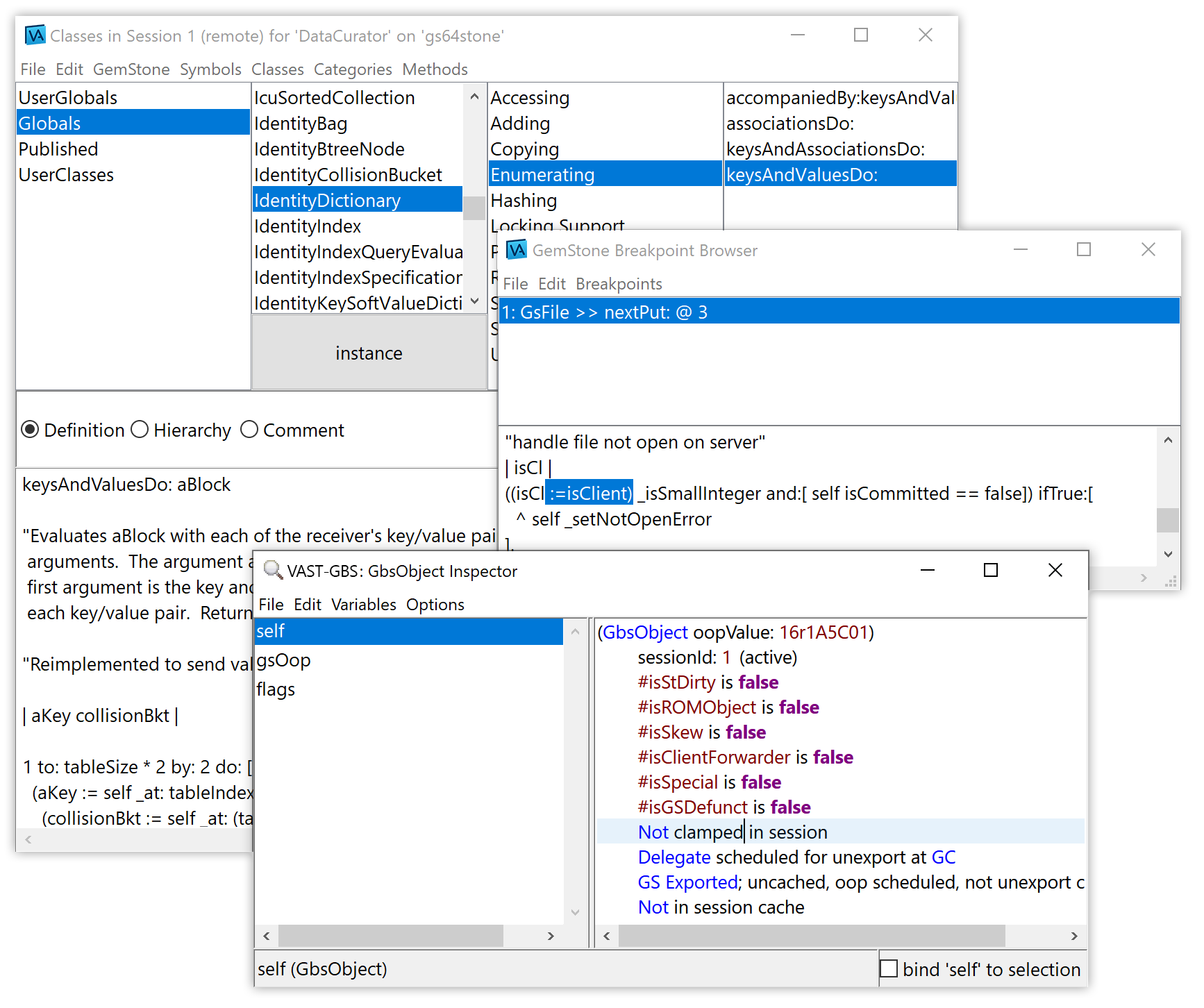Image resolution: width=1204 pixels, height=1008 pixels.
Task: Select UserGlobals in the symbol list
Action: point(133,98)
